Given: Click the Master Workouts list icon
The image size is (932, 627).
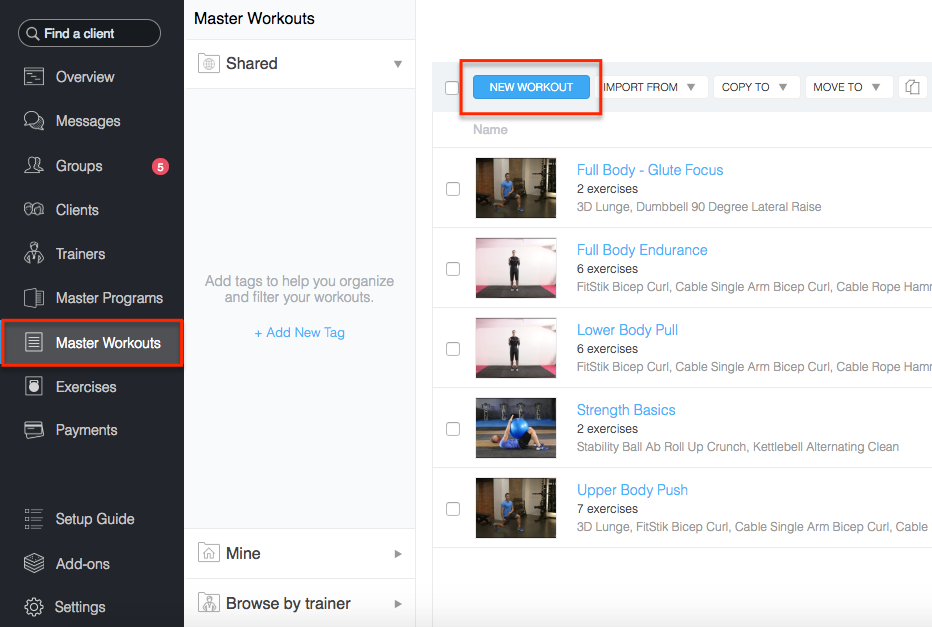Looking at the screenshot, I should (x=34, y=342).
